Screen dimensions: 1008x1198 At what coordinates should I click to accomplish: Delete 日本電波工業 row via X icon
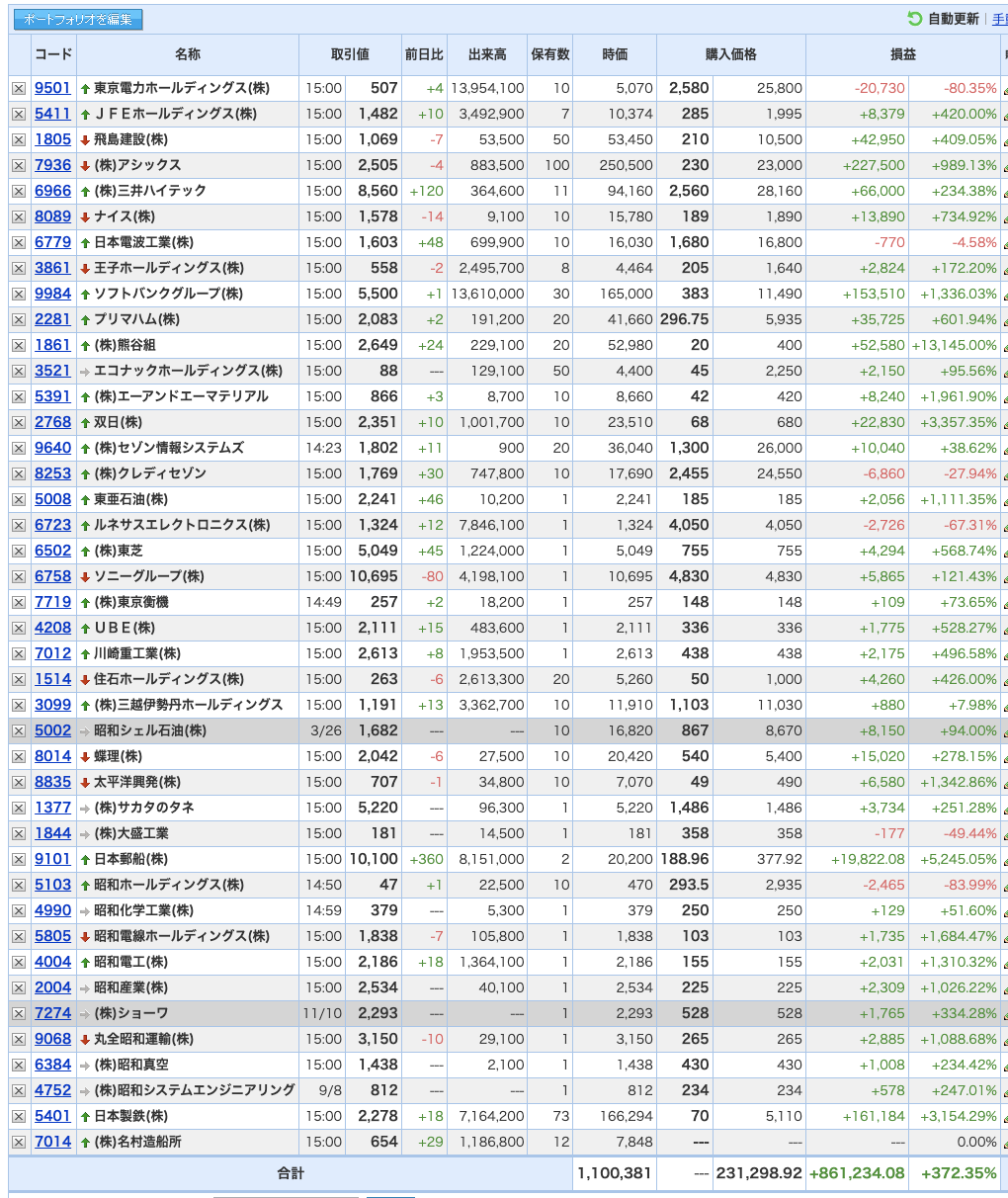(x=19, y=242)
